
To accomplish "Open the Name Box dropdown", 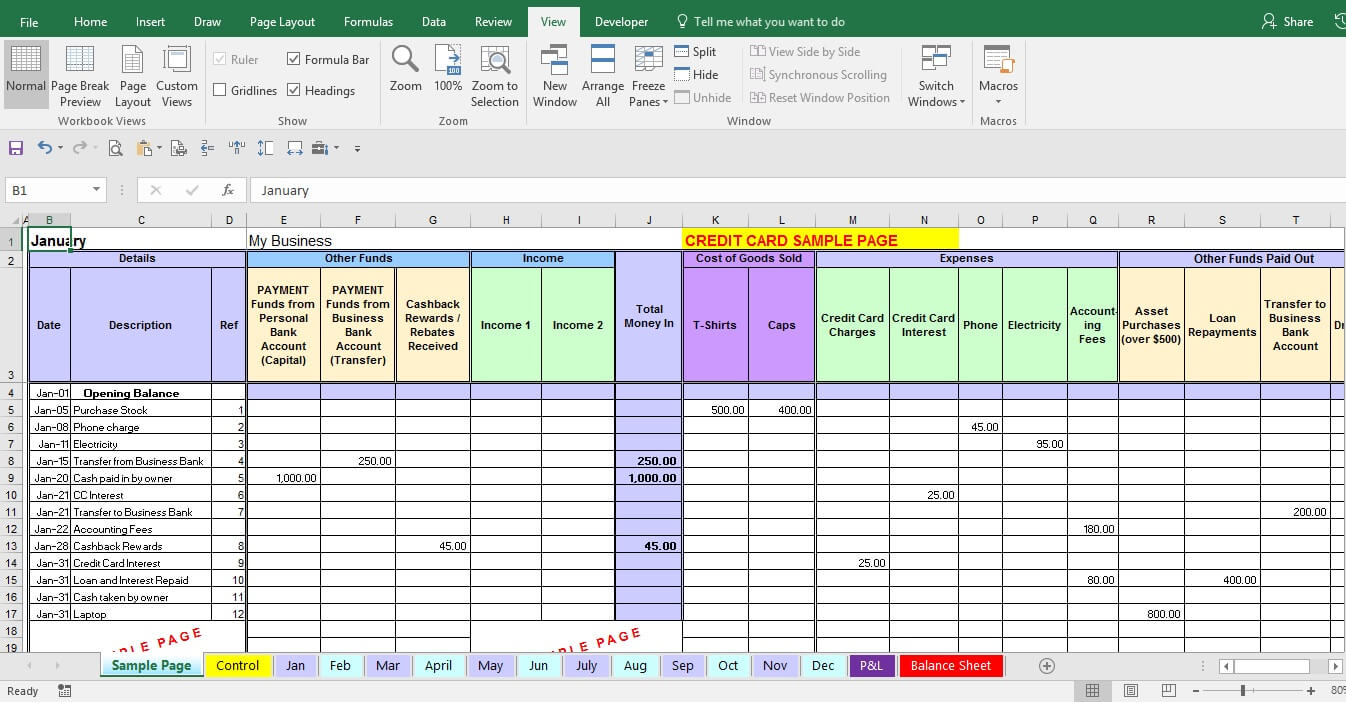I will click(97, 189).
